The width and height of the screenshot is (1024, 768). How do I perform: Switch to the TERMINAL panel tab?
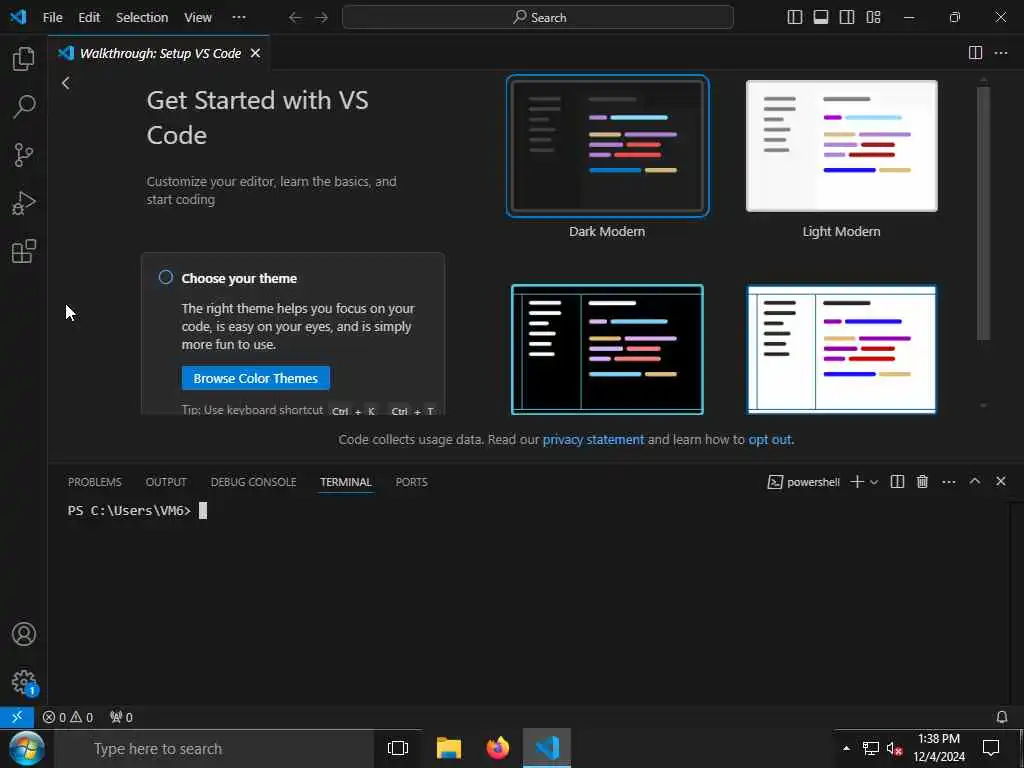point(345,482)
